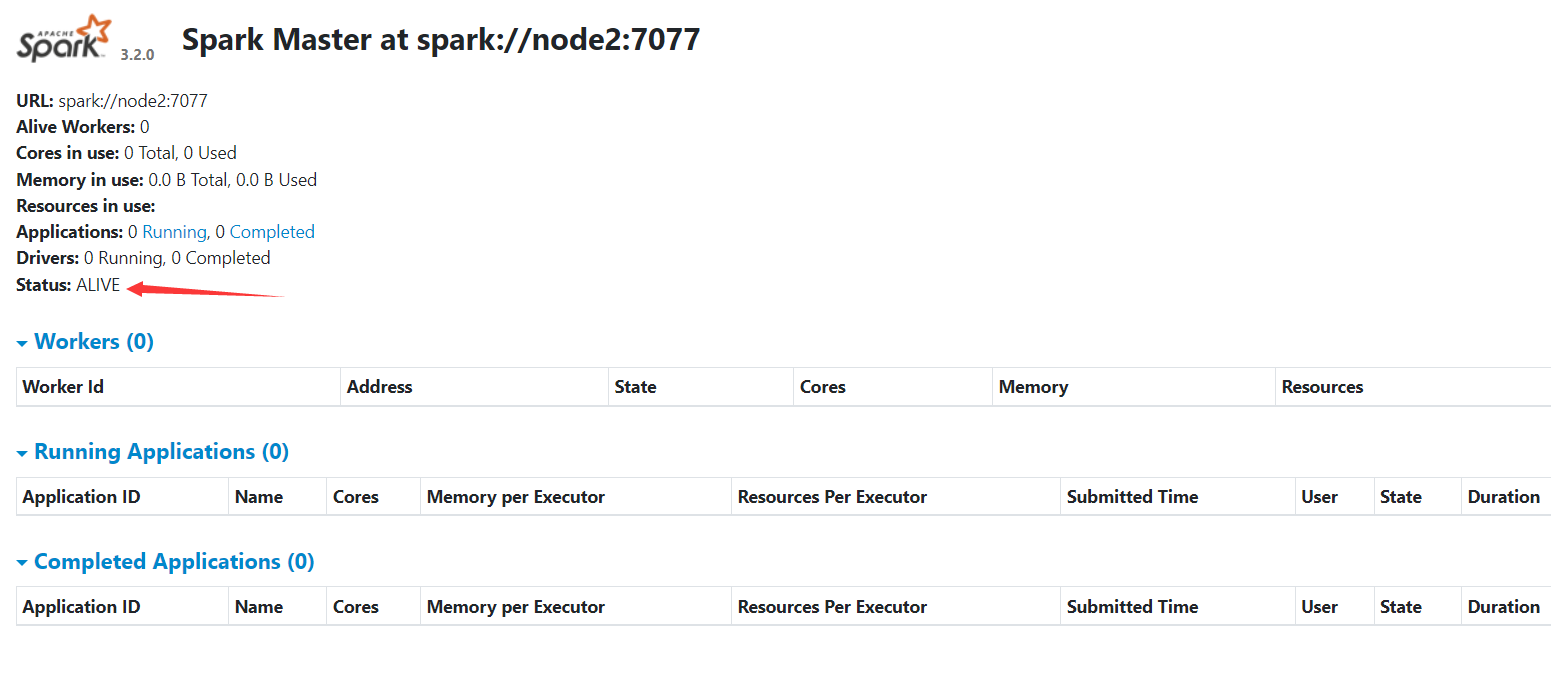Open the Applications 'Running' link
Screen dimensions: 1551x673
[x=174, y=232]
